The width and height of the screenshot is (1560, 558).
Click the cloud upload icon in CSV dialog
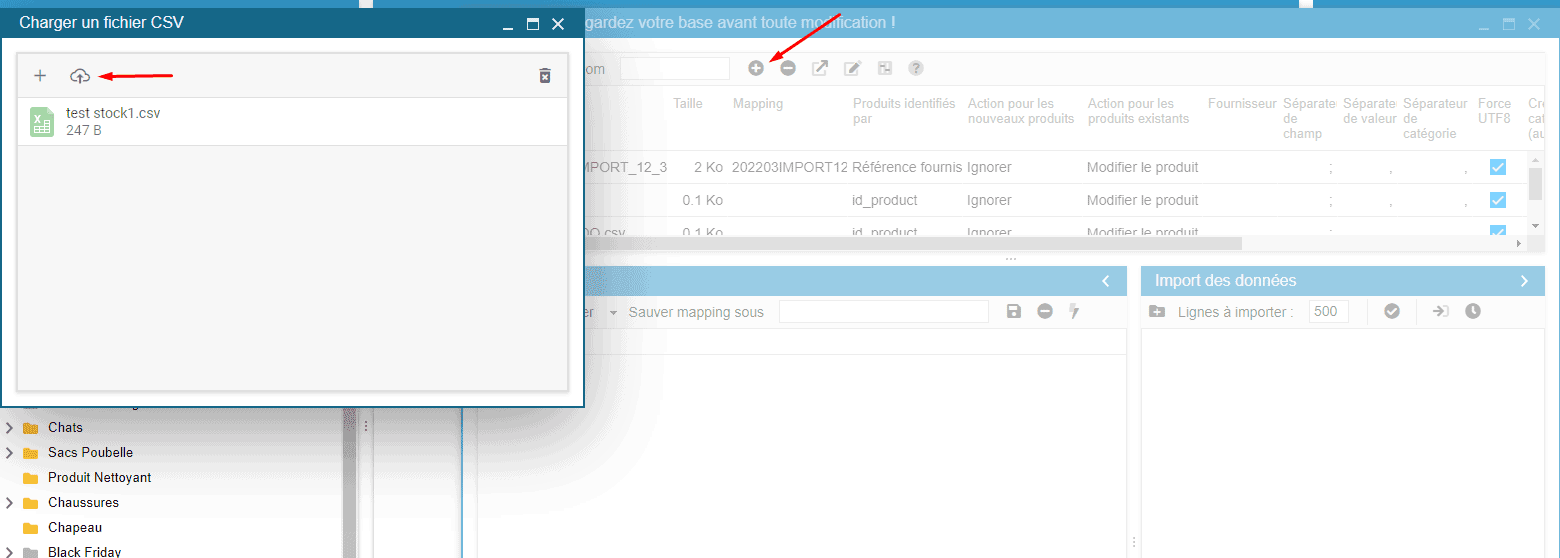pyautogui.click(x=80, y=76)
